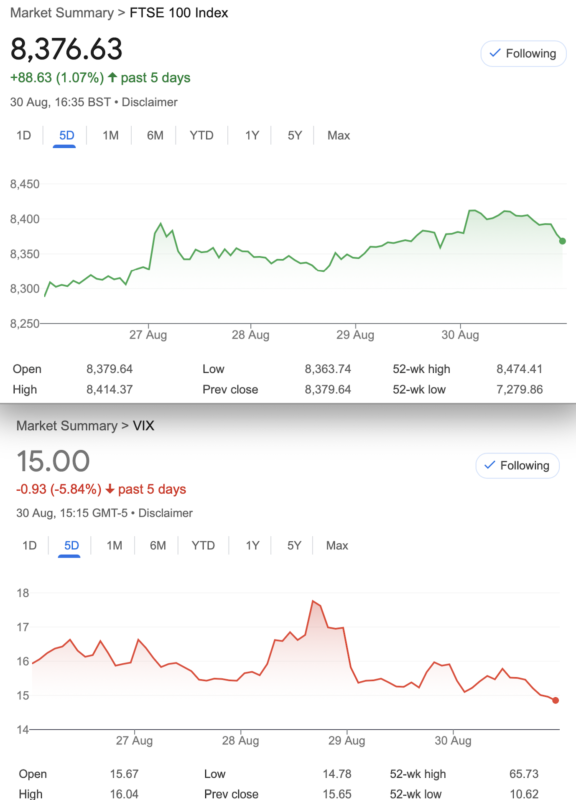Viewport: 576px width, 800px height.
Task: Open Market Summary link above VIX
Action: coord(67,426)
